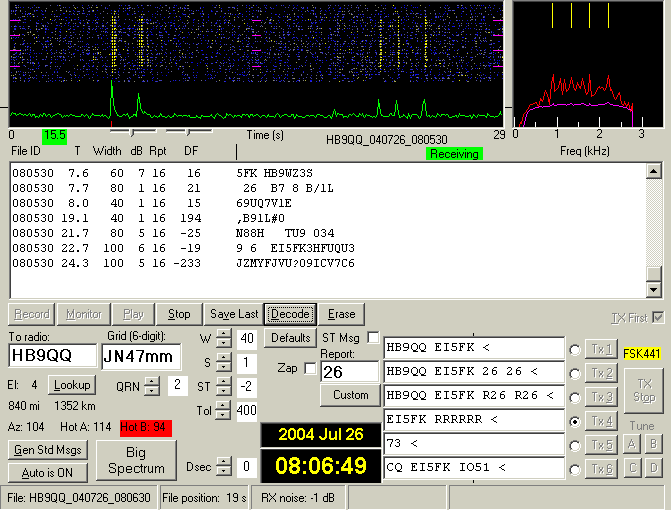
Task: Adjust the Tol tolerance spinner
Action: point(224,410)
